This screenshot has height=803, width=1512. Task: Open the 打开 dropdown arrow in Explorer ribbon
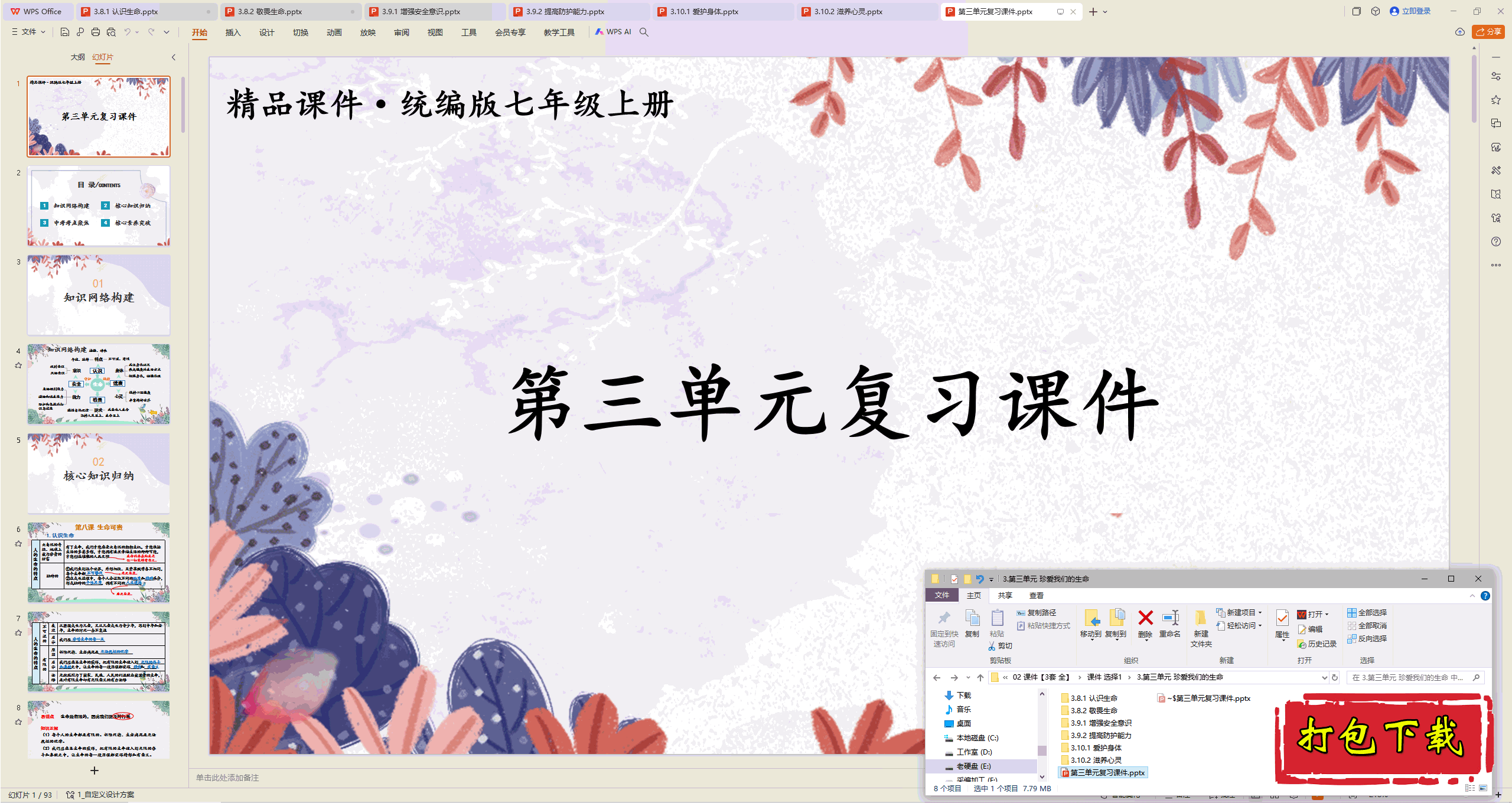(x=1327, y=615)
